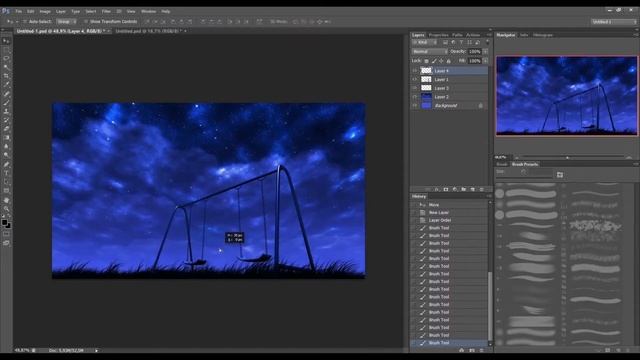Open the Image menu
The image size is (640, 360).
(45, 11)
